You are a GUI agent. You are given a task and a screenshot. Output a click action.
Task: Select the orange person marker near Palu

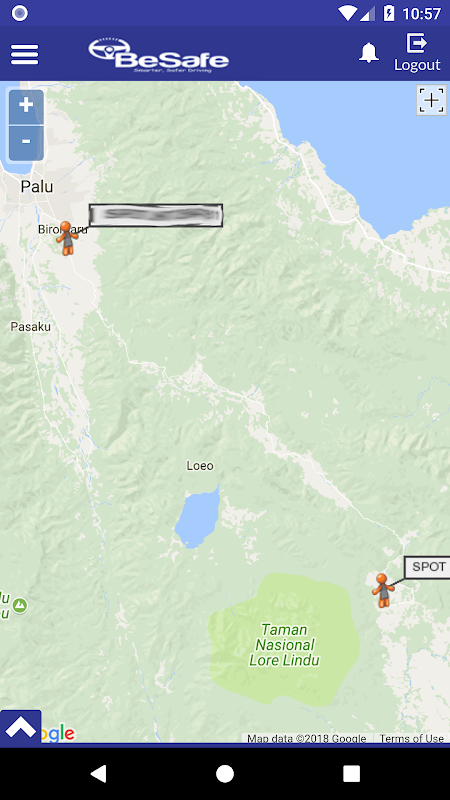pyautogui.click(x=67, y=238)
